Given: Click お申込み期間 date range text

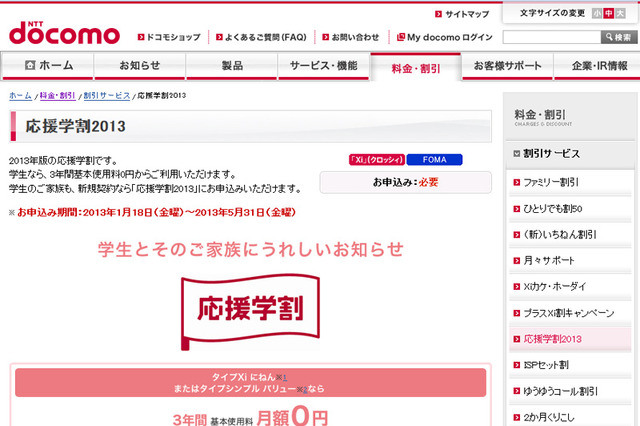Looking at the screenshot, I should click(156, 213).
